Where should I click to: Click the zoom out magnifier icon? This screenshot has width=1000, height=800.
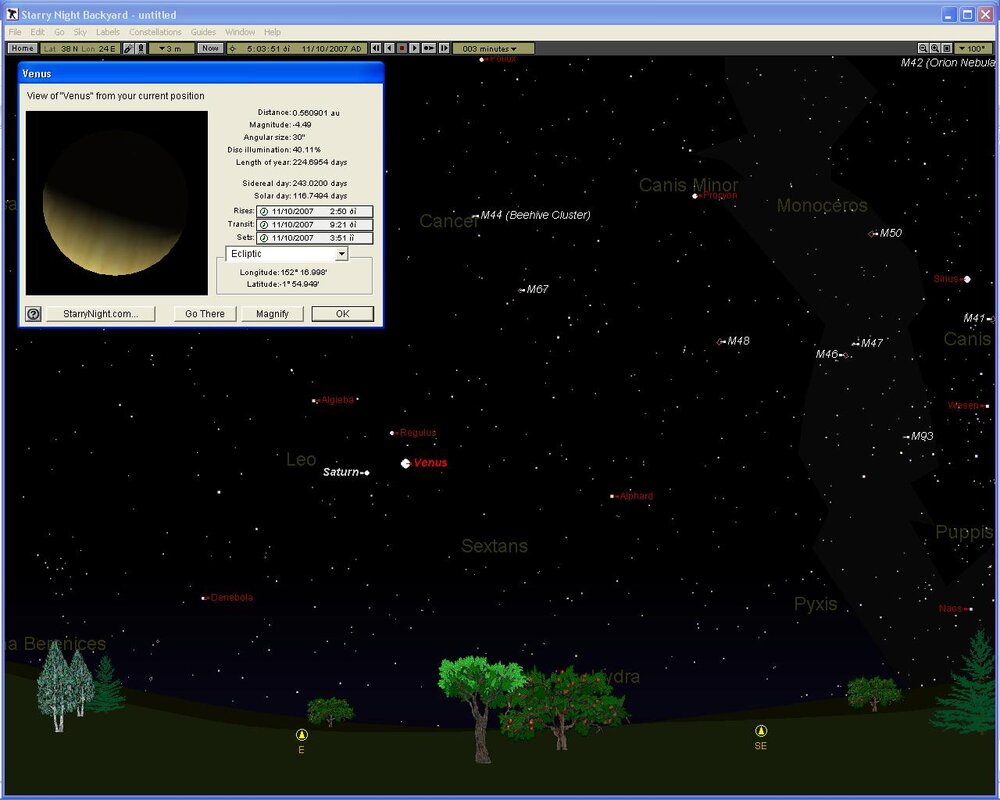coord(923,48)
